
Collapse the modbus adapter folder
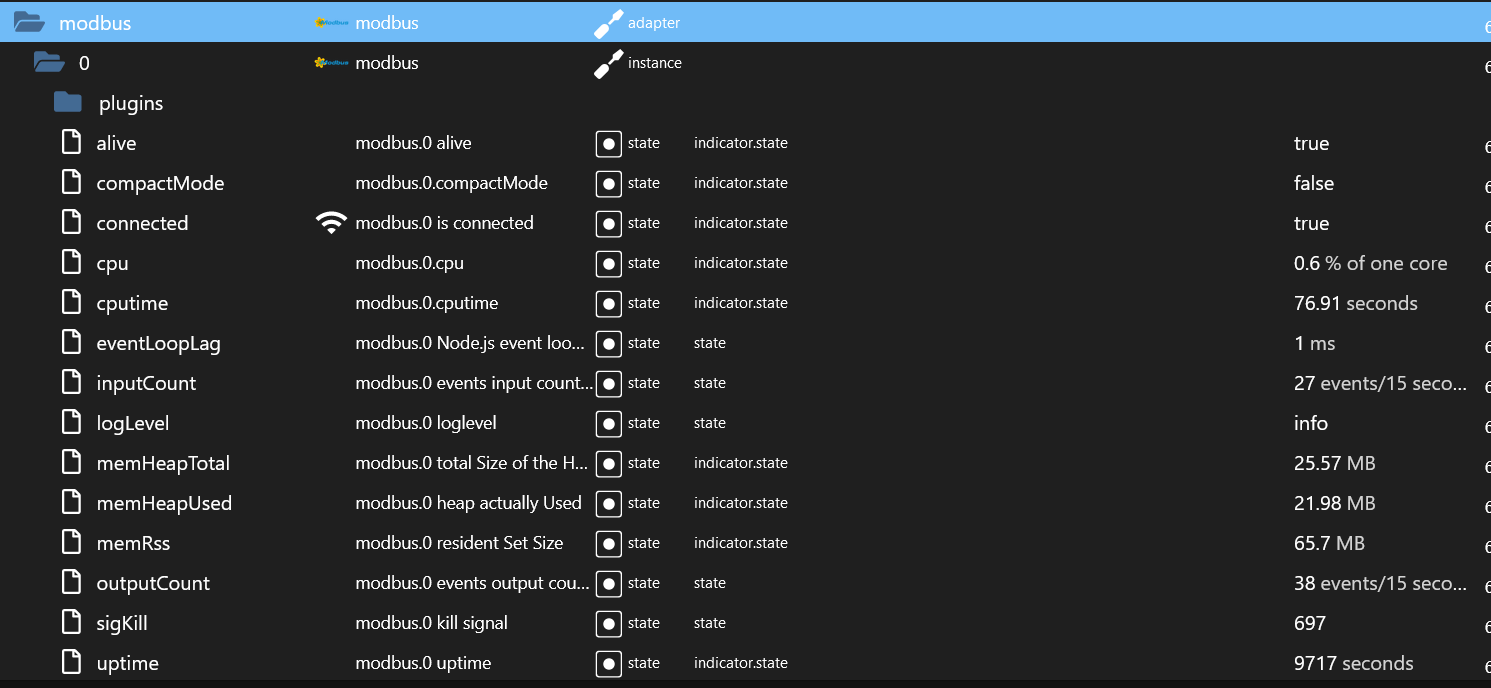[29, 23]
